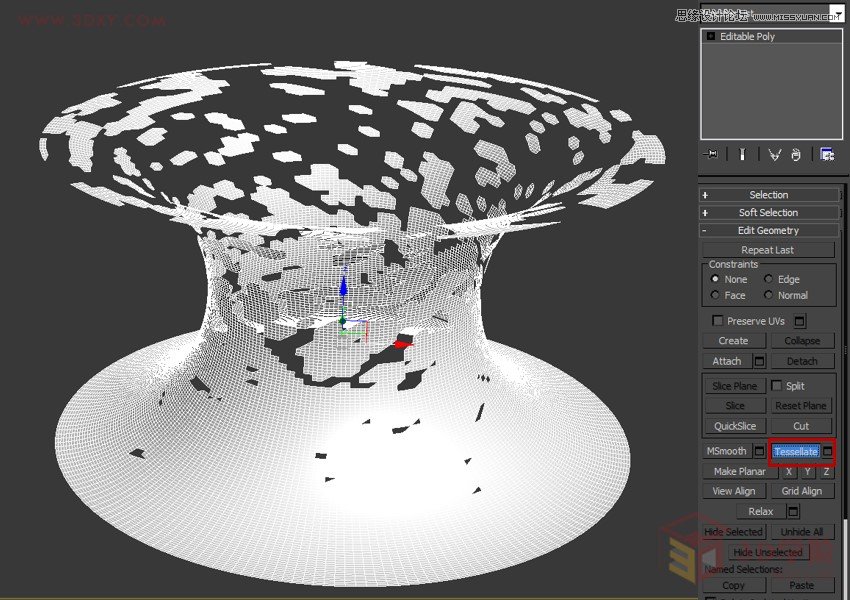Enable the Preserve UVs checkbox
This screenshot has height=600, width=850.
point(716,320)
